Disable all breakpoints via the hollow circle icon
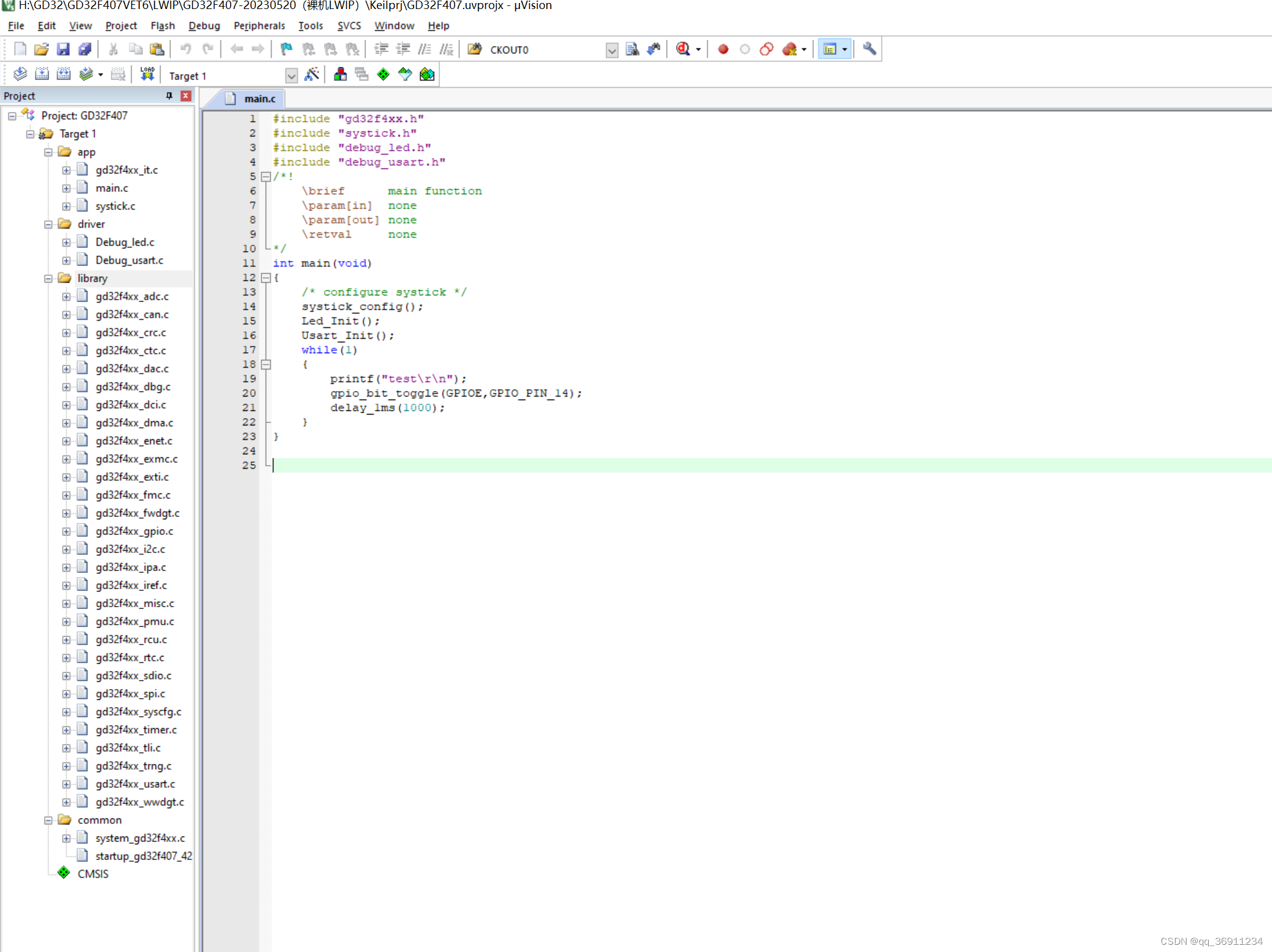Screen dimensions: 1272x952 745,49
